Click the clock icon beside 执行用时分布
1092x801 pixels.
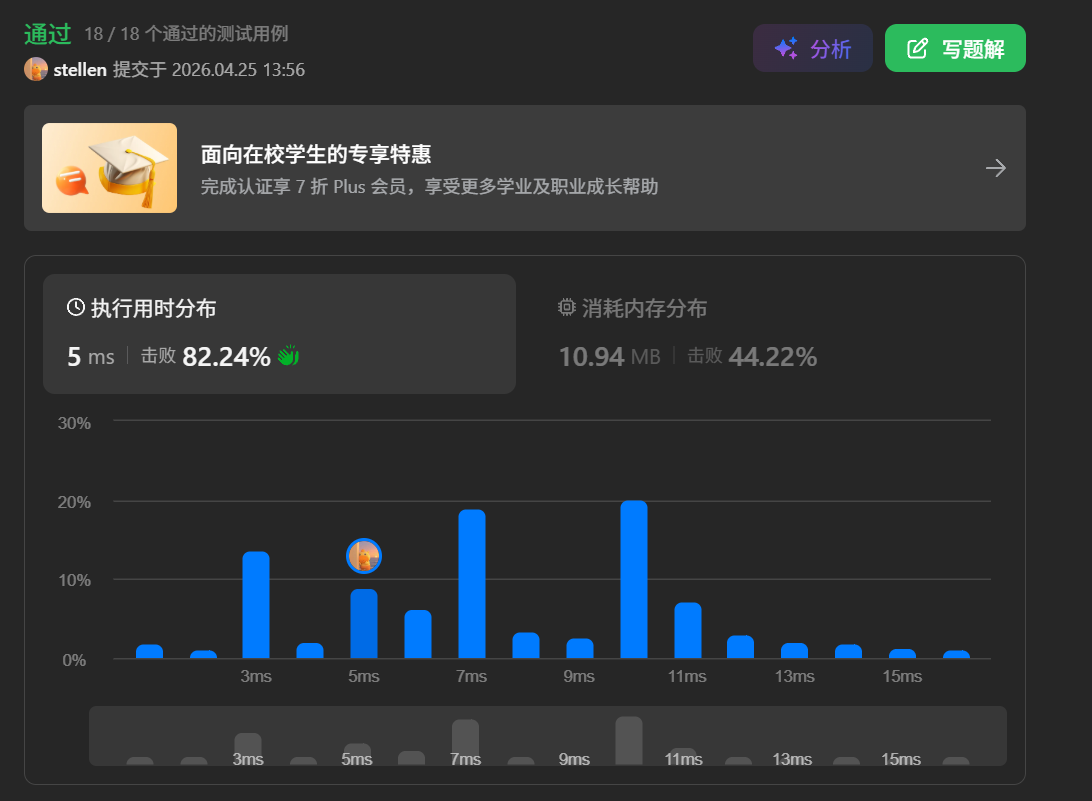(x=76, y=307)
